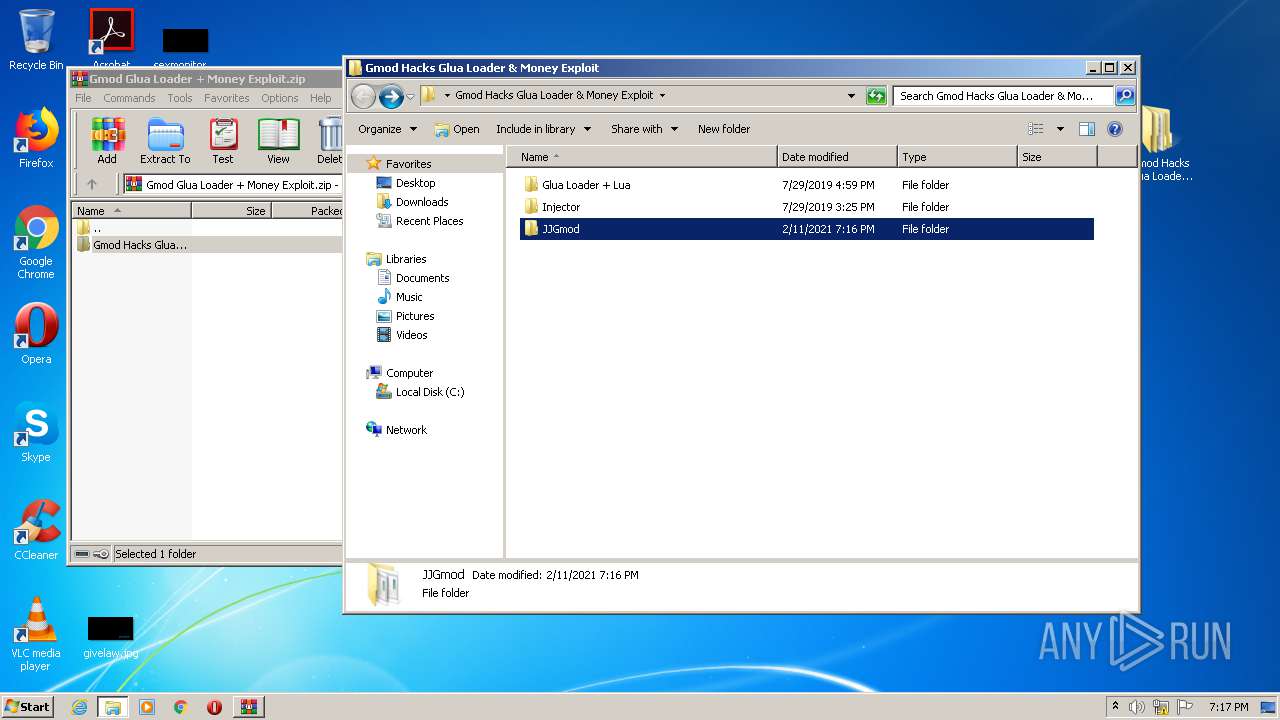Change view using the views icon
The width and height of the screenshot is (1280, 720).
click(1036, 129)
